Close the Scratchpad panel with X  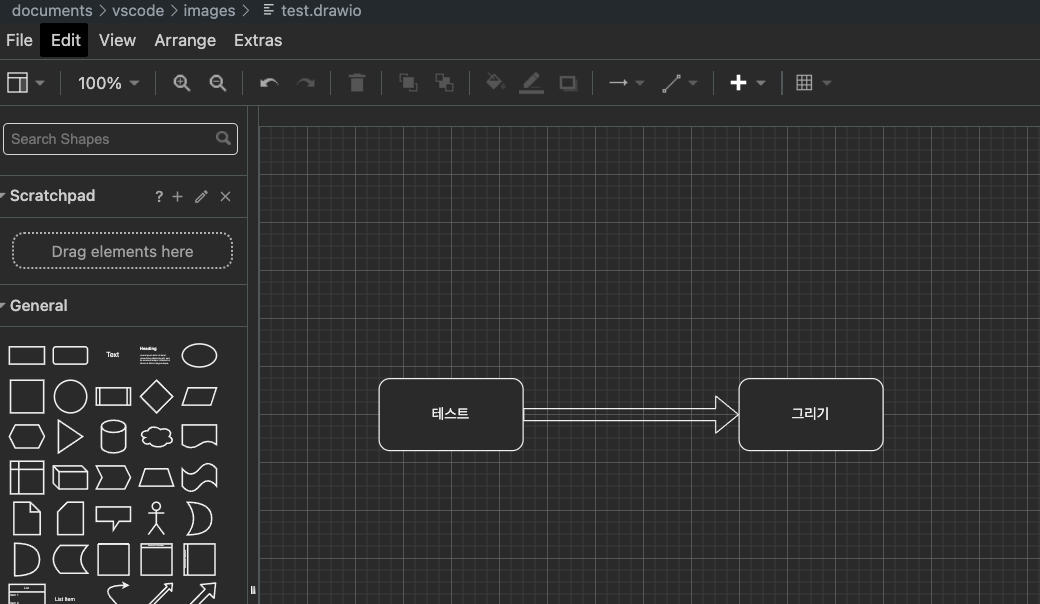coord(225,197)
